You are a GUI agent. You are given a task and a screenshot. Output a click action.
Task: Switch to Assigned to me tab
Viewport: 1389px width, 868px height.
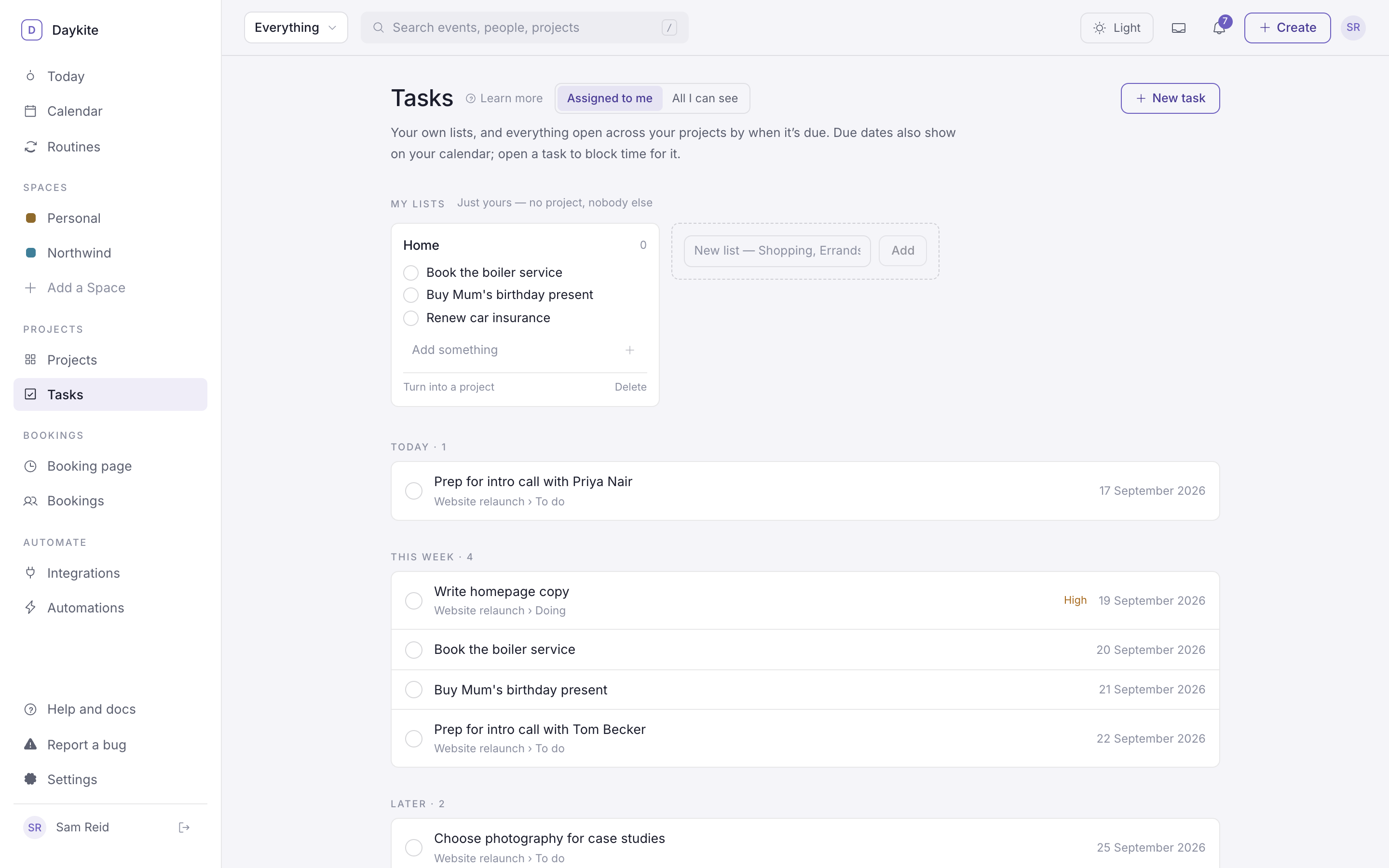610,98
